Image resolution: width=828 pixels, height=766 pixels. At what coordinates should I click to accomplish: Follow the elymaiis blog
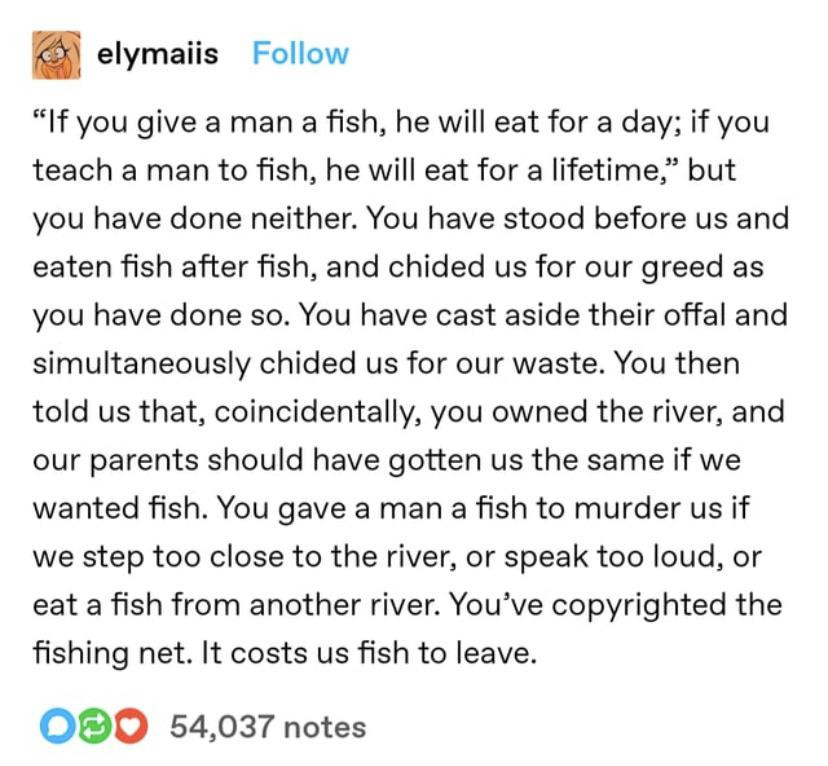[300, 54]
